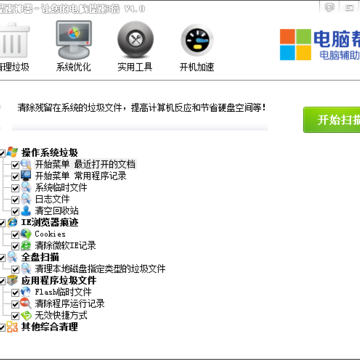This screenshot has height=360, width=360.
Task: Uncheck the Cookies checkbox
Action: [15, 234]
